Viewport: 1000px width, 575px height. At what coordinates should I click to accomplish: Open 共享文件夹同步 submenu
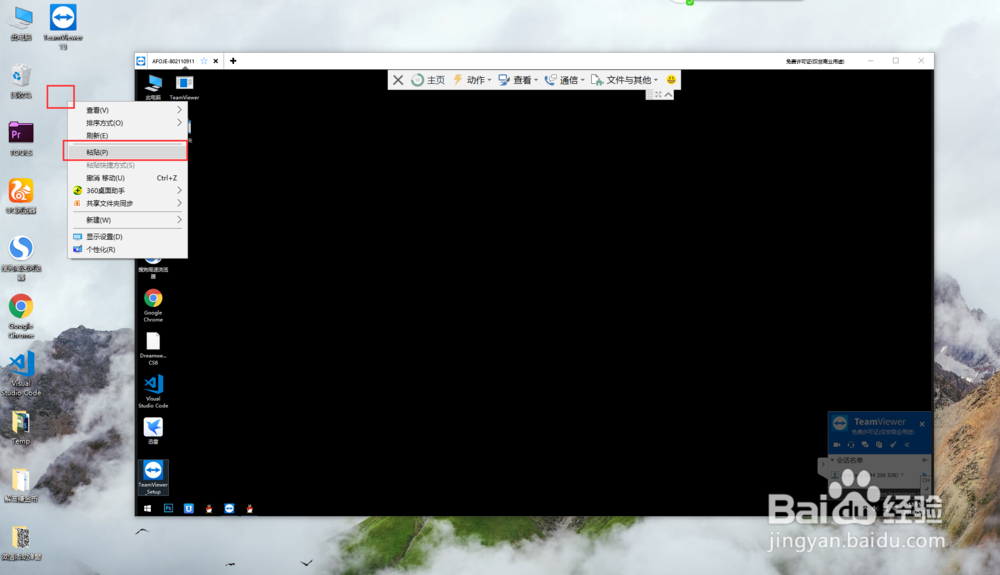coord(127,203)
